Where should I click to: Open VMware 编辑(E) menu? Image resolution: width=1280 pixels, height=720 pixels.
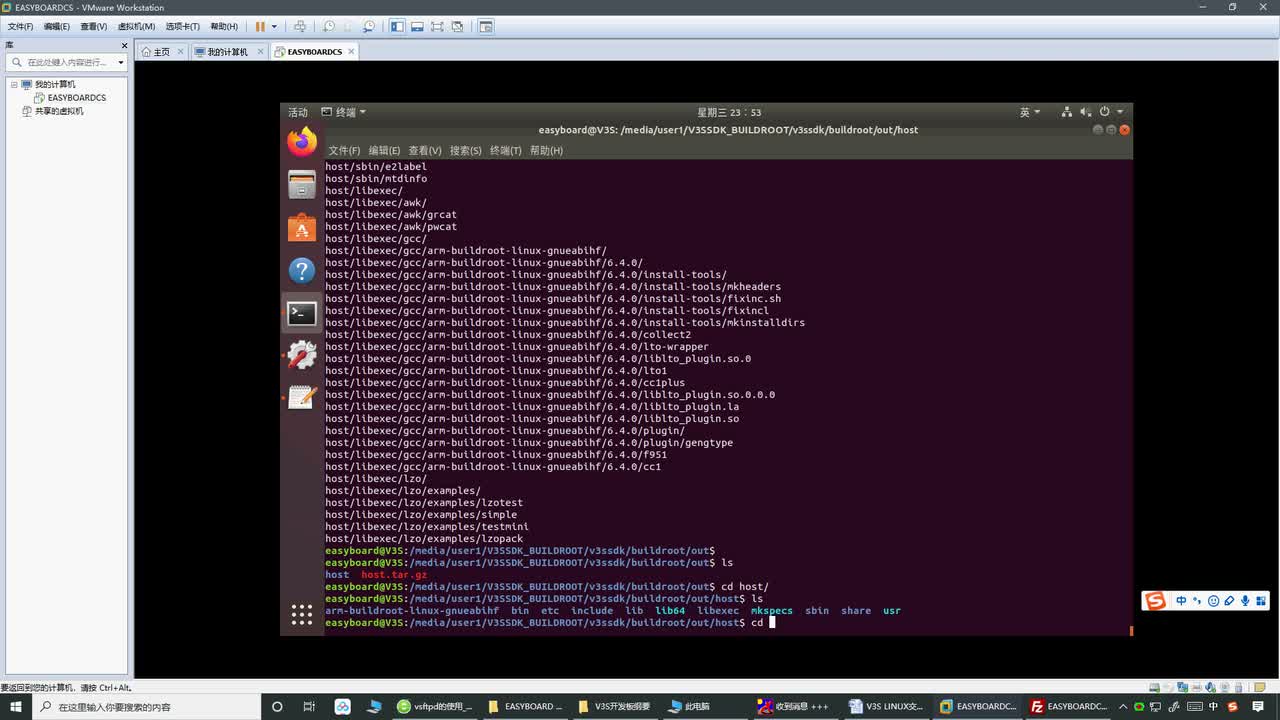[x=56, y=26]
